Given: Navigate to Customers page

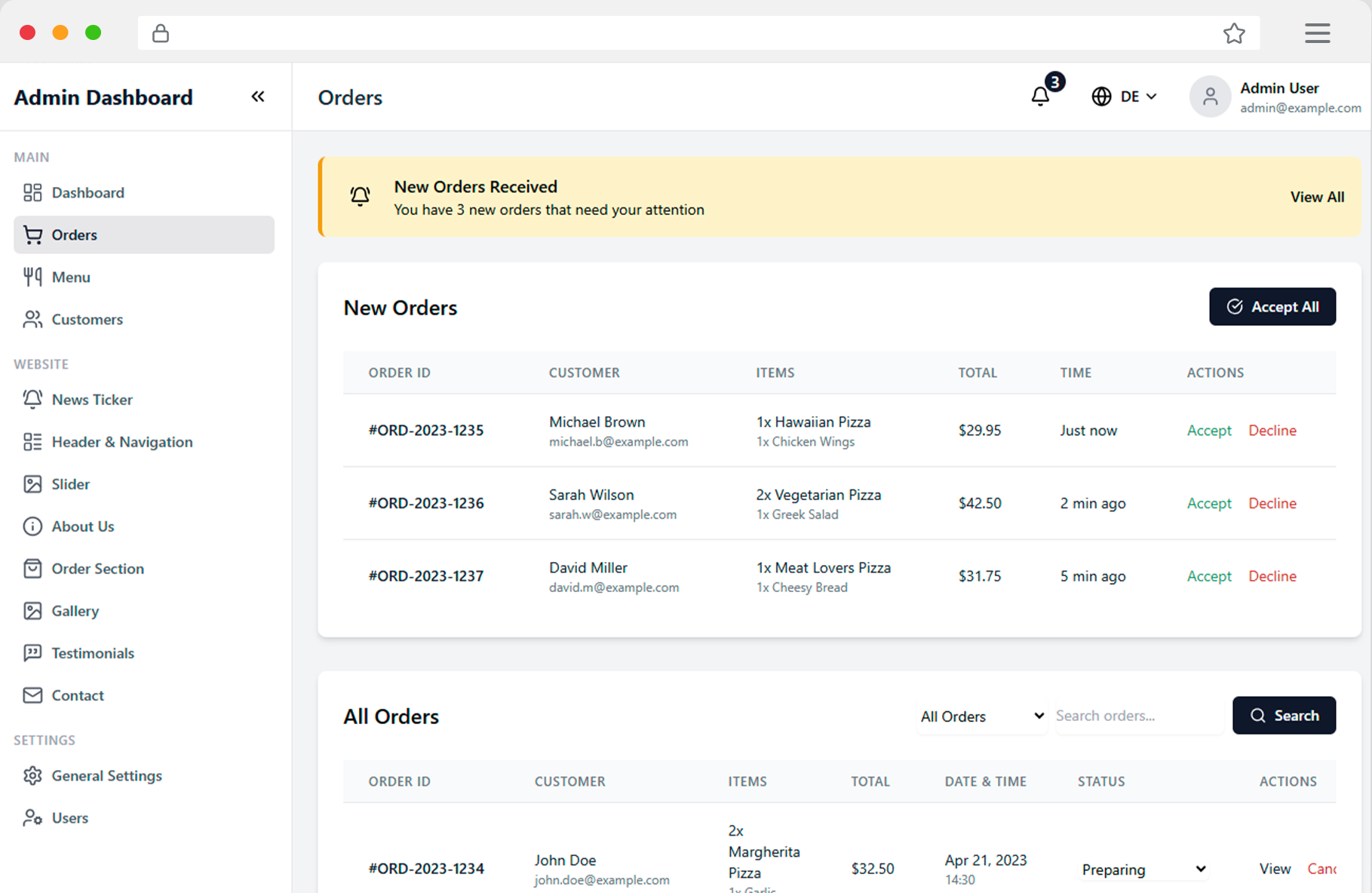Looking at the screenshot, I should point(87,320).
